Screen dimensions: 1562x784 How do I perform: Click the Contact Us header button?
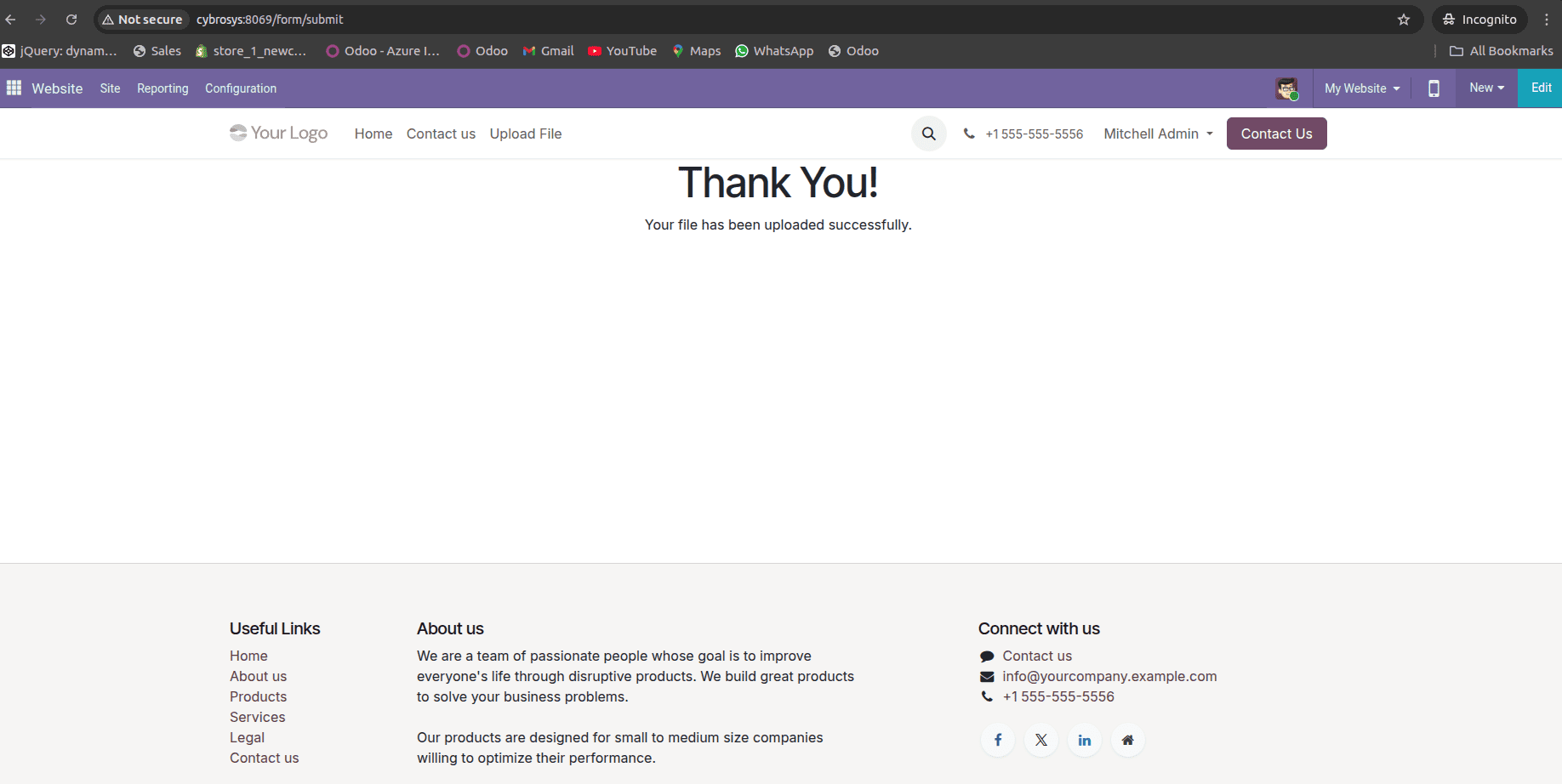(x=1276, y=134)
